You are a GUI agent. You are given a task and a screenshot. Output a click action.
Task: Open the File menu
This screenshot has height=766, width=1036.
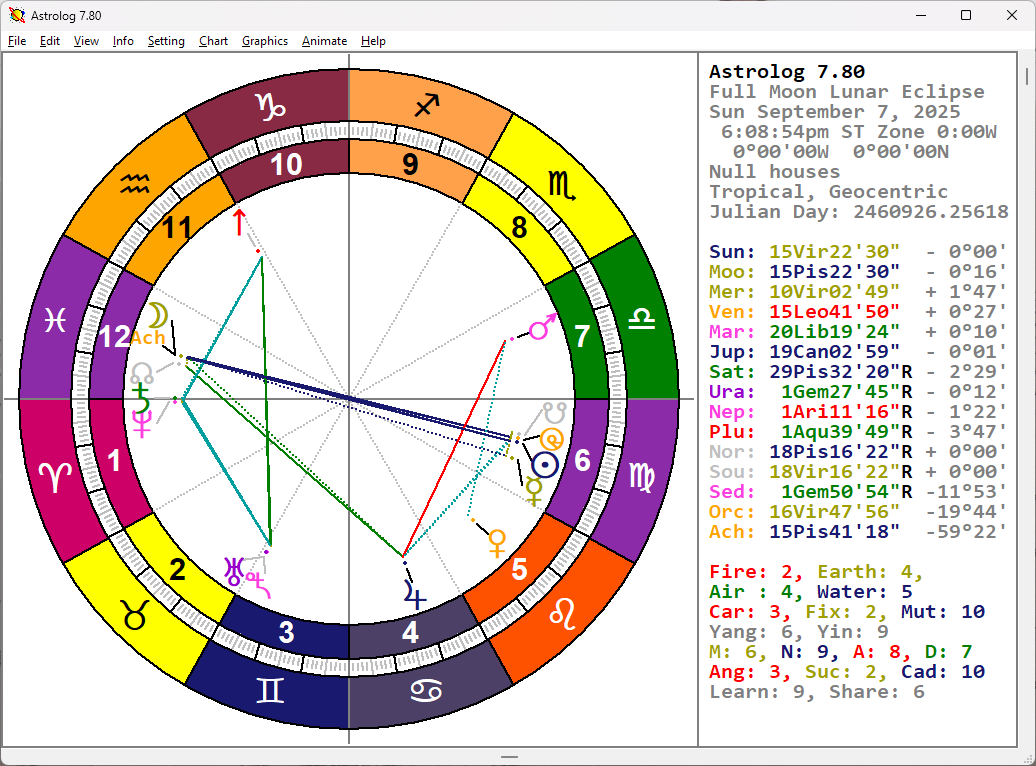point(17,41)
